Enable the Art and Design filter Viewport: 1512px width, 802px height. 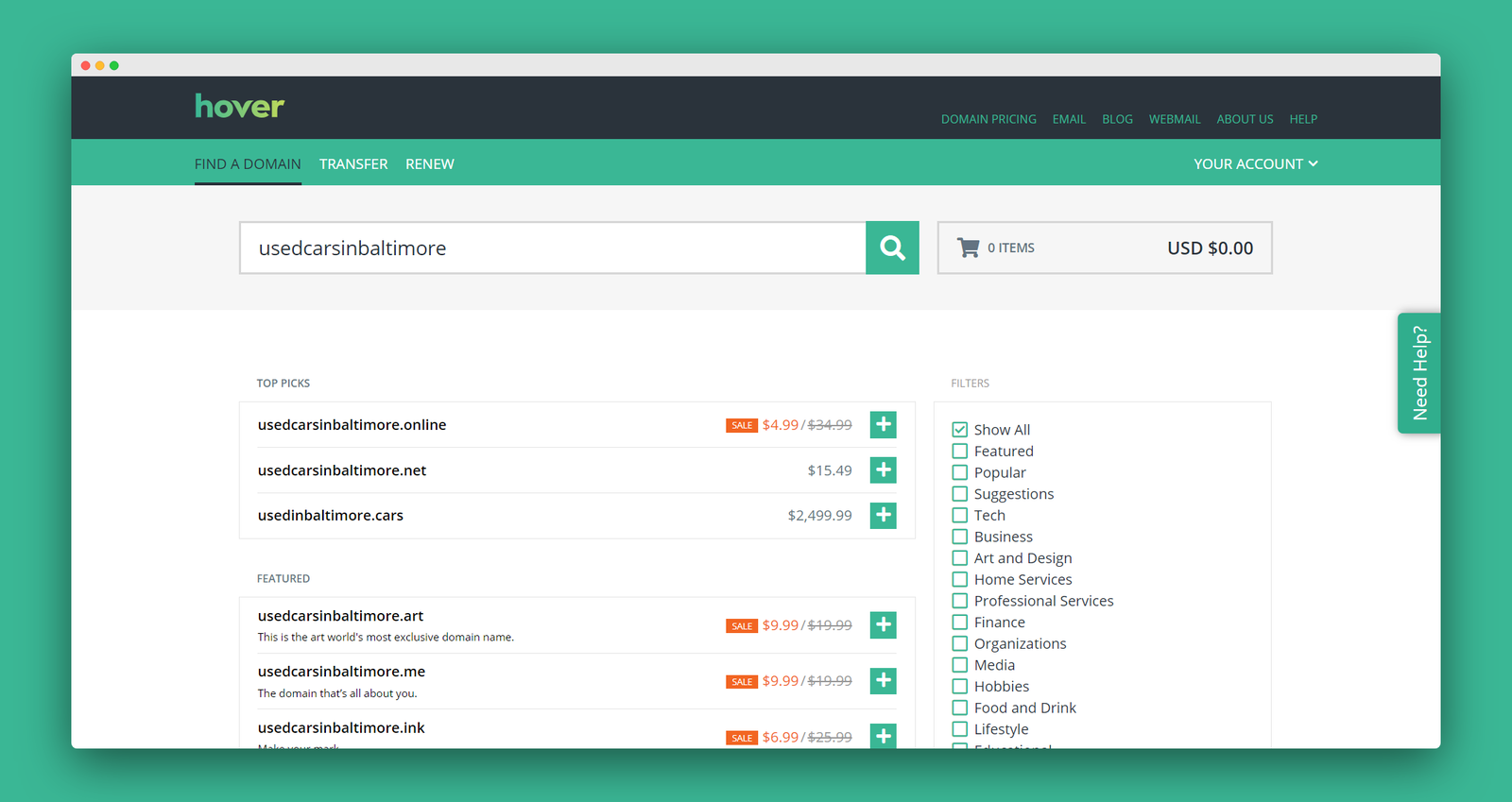click(960, 558)
